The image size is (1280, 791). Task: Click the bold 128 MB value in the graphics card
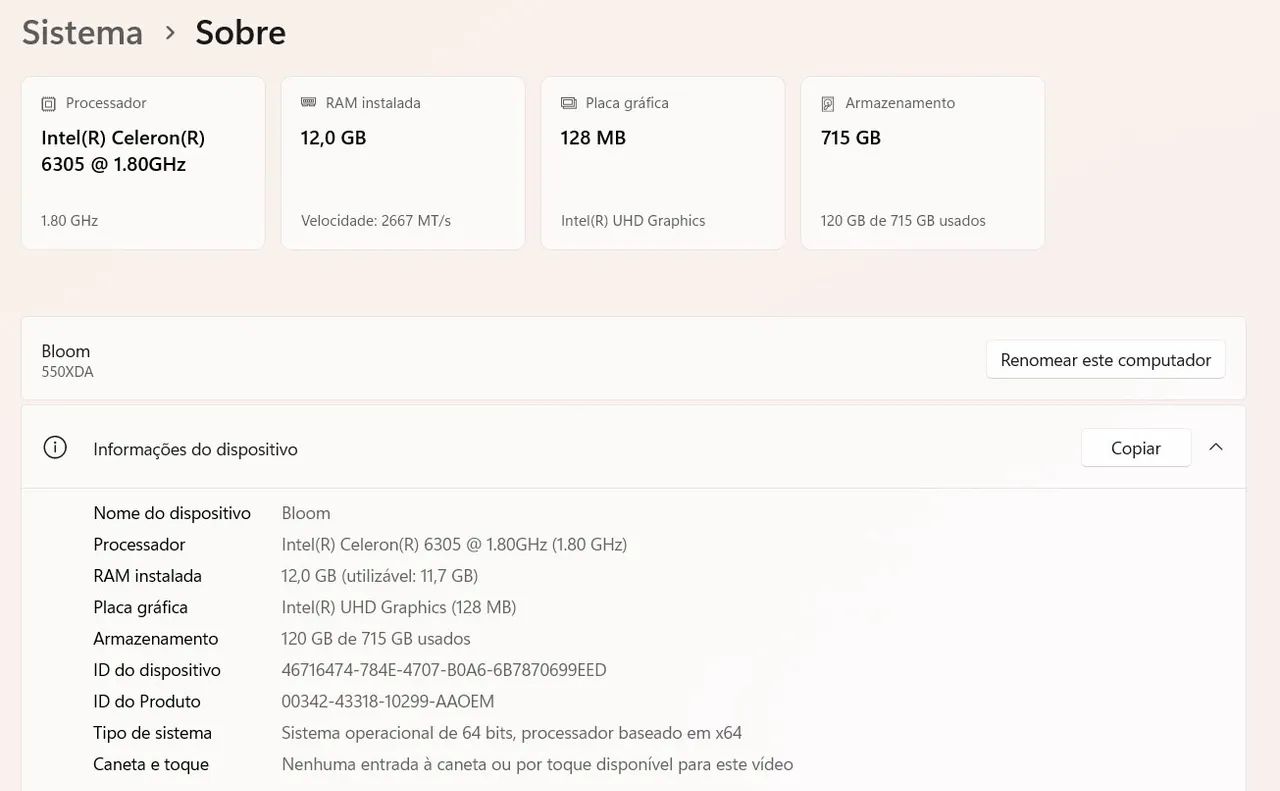(x=593, y=138)
